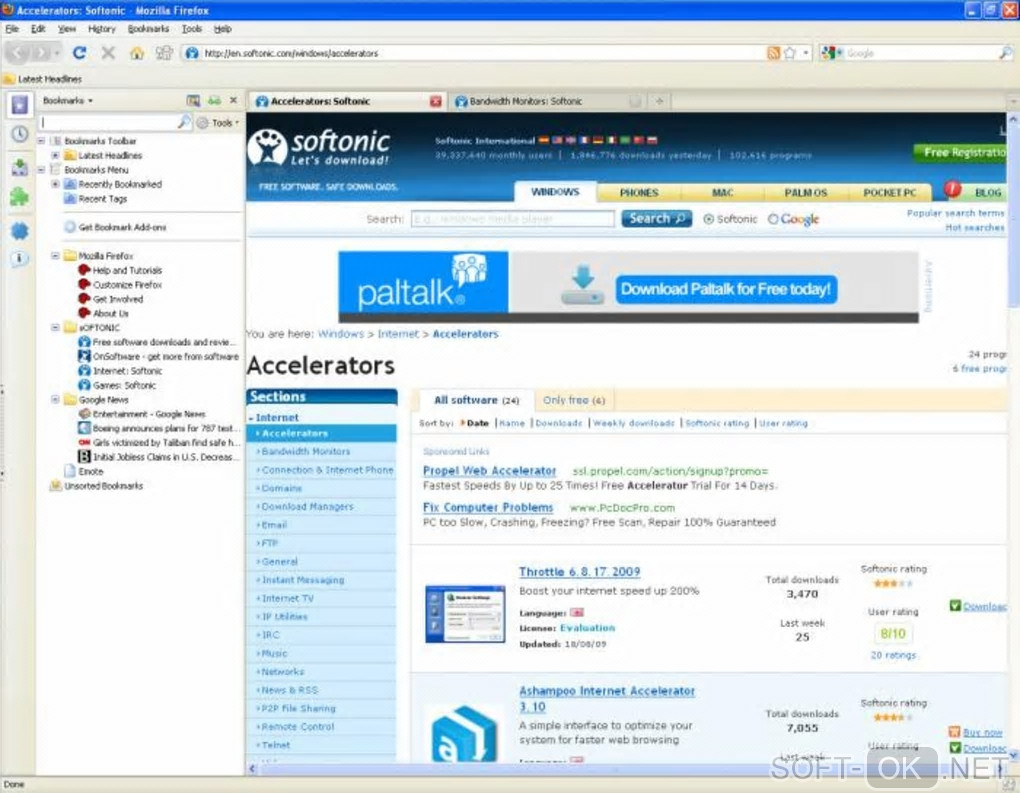
Task: Click the red alert icon beside BLOG
Action: pos(952,189)
